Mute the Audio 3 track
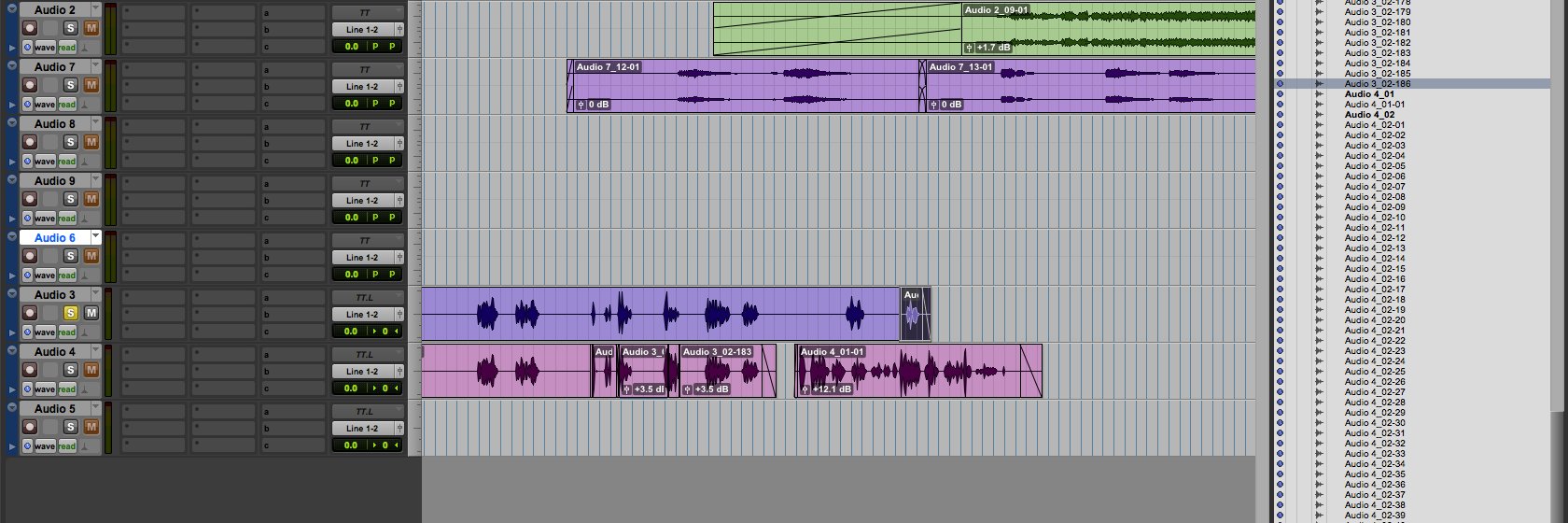Image resolution: width=1568 pixels, height=523 pixels. coord(91,313)
